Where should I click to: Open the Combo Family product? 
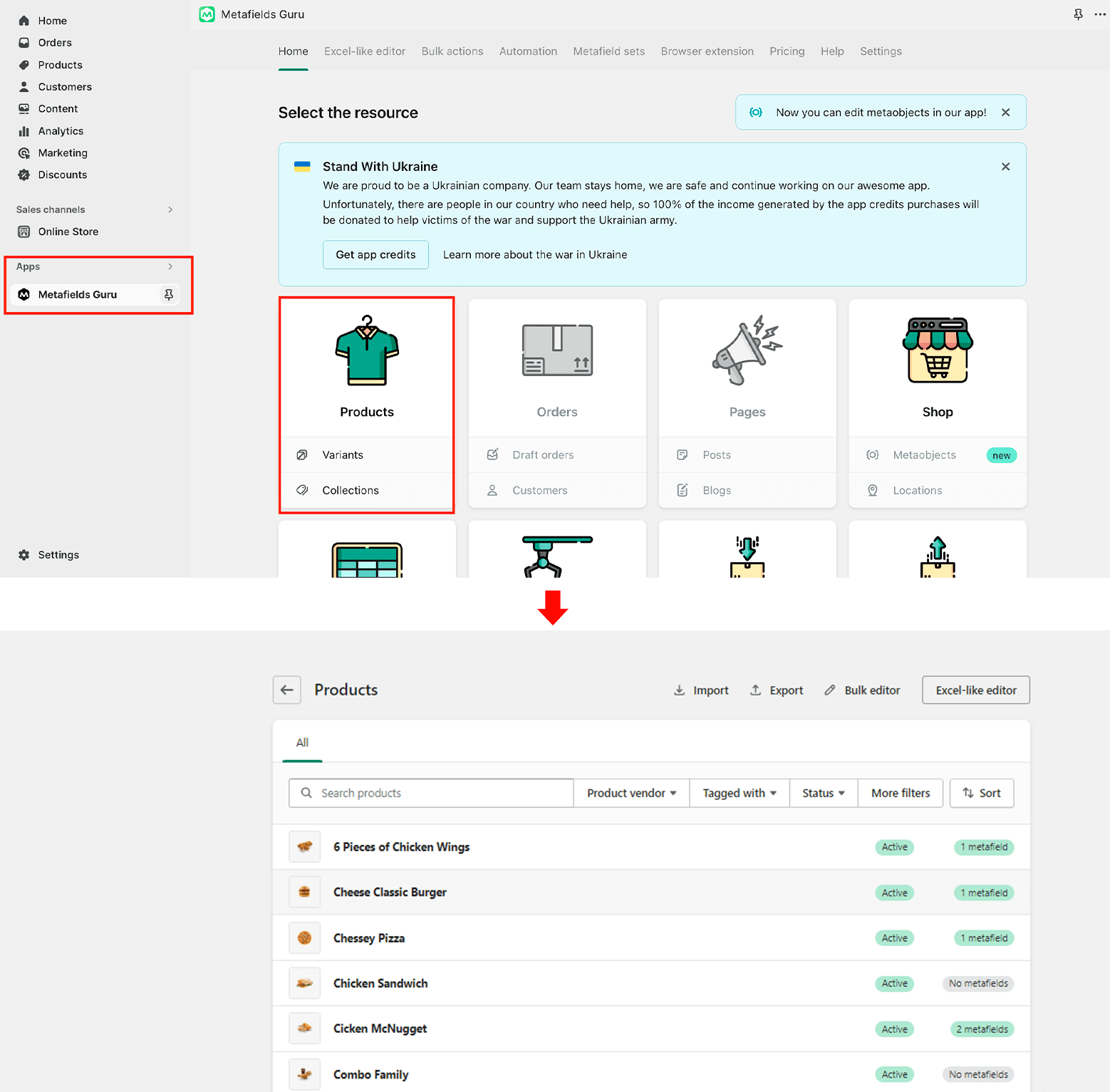point(651,1074)
